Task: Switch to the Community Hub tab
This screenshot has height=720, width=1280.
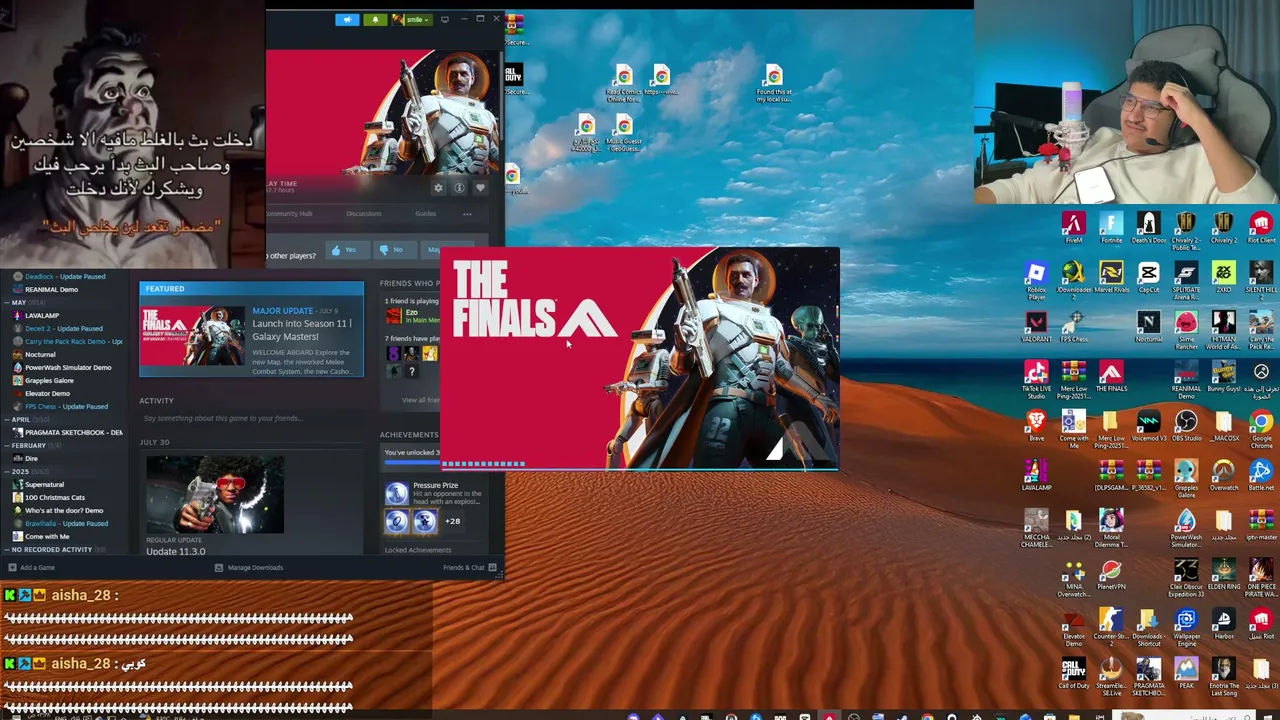Action: click(x=289, y=213)
